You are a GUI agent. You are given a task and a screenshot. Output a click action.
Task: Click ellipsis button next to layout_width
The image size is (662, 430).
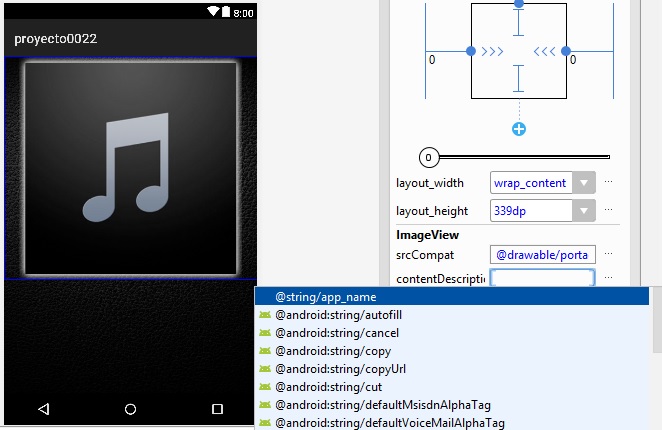608,183
